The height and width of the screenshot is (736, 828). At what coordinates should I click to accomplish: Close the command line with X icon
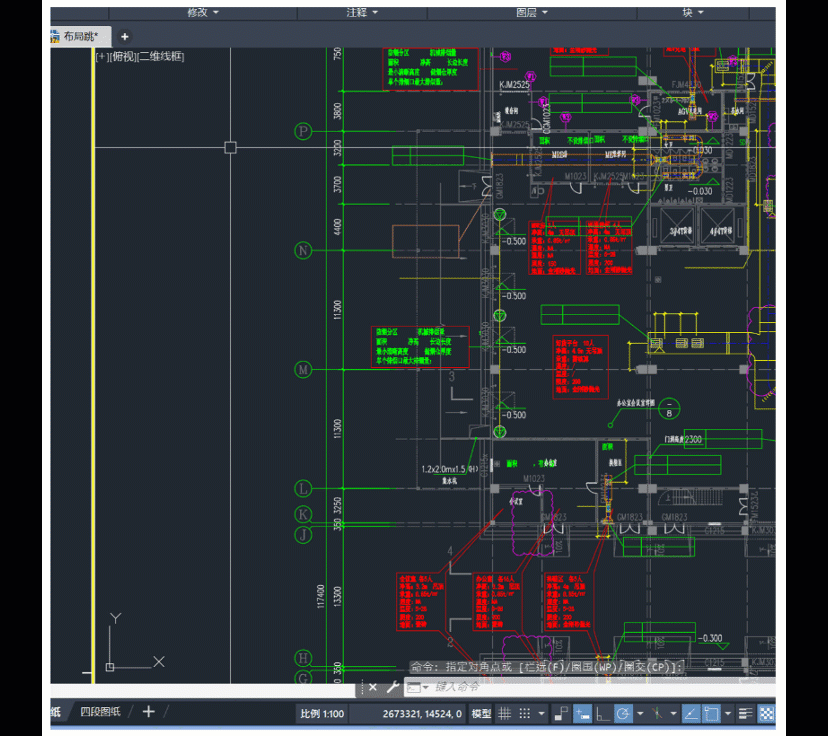372,687
